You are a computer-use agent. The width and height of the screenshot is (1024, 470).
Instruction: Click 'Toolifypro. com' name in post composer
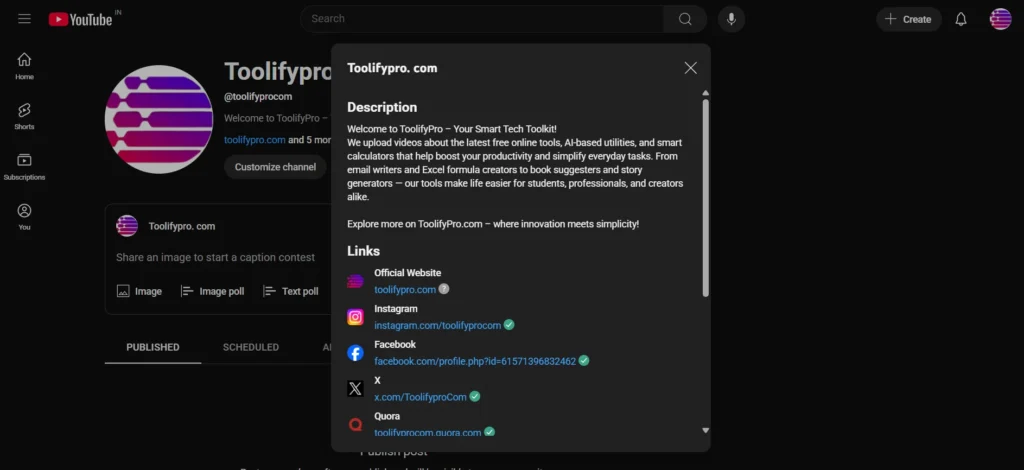(x=182, y=227)
